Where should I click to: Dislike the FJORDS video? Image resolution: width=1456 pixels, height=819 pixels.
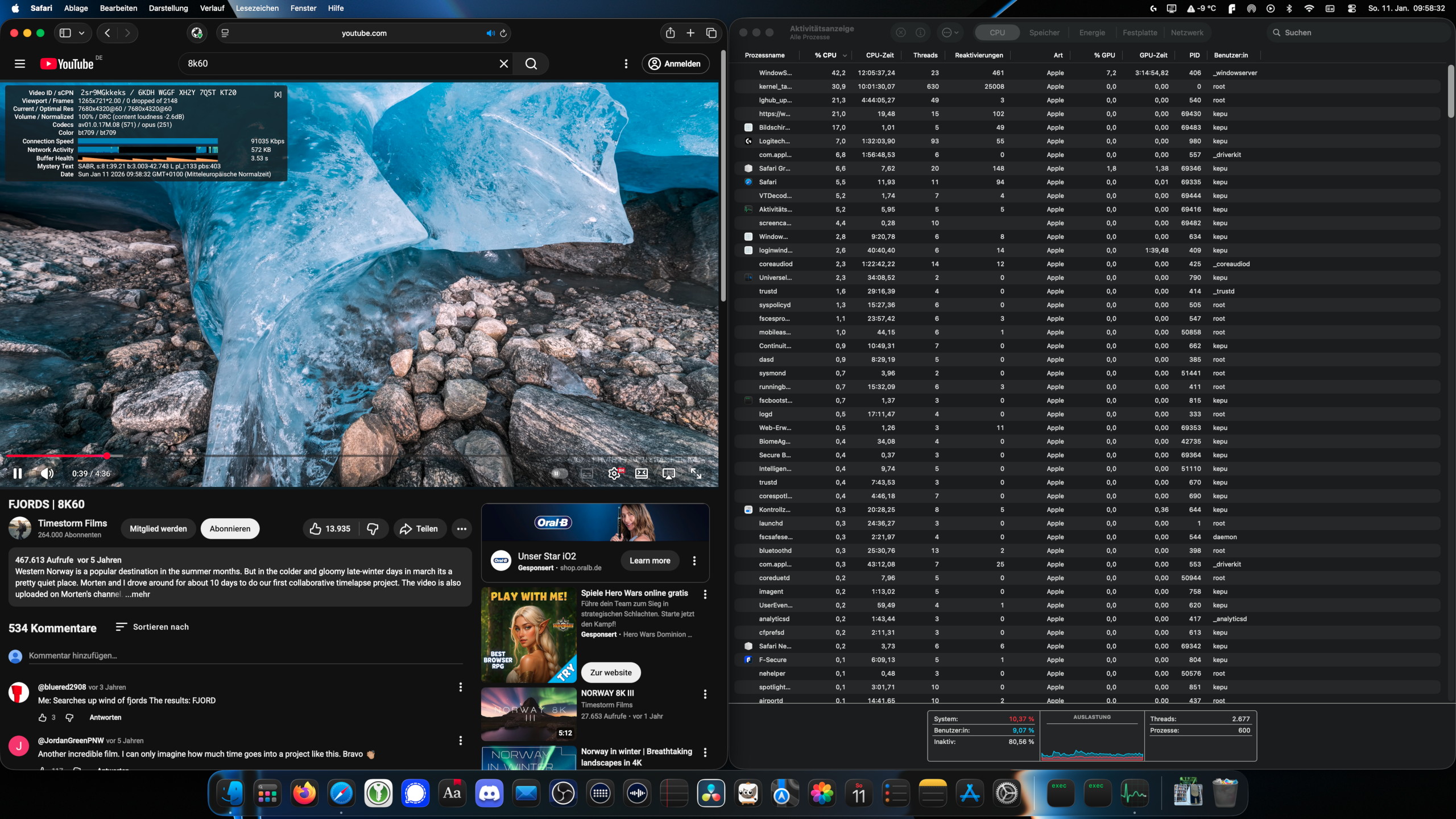[x=373, y=529]
